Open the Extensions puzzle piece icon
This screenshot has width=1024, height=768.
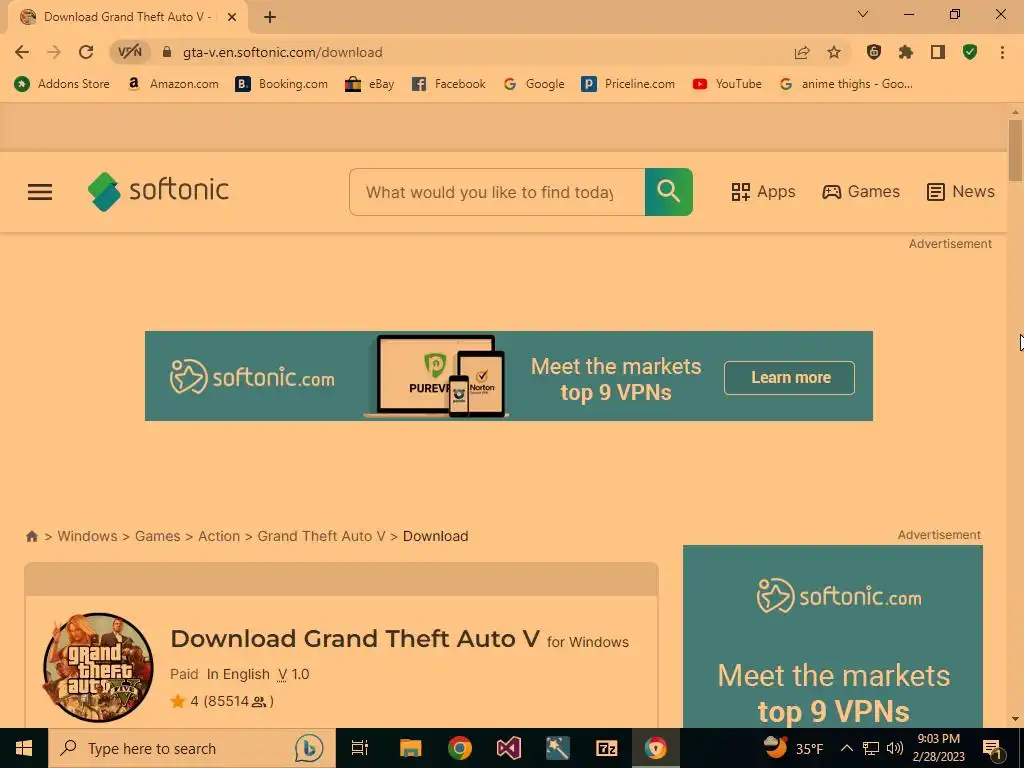[x=906, y=52]
